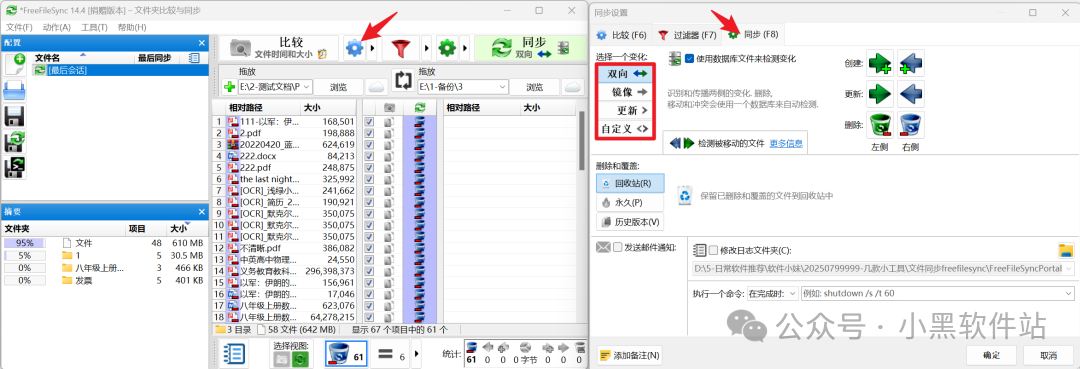Click the right cloud storage icon
Image resolution: width=1080 pixels, height=369 pixels.
coord(572,87)
